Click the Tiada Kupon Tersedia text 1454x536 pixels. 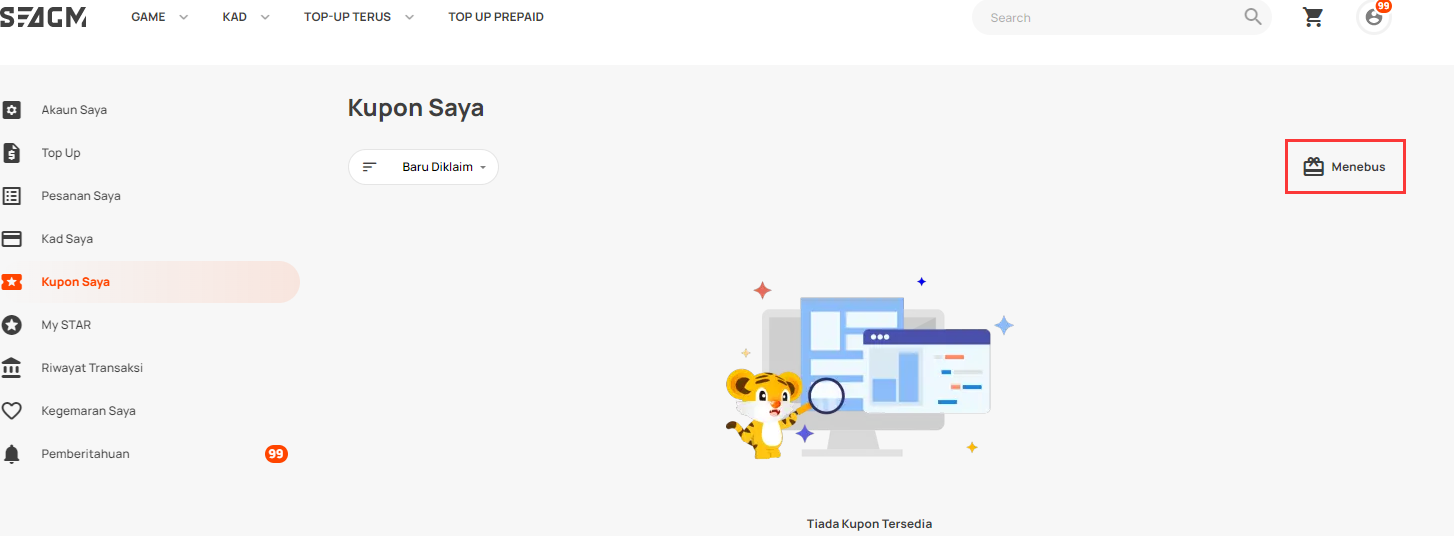[869, 524]
